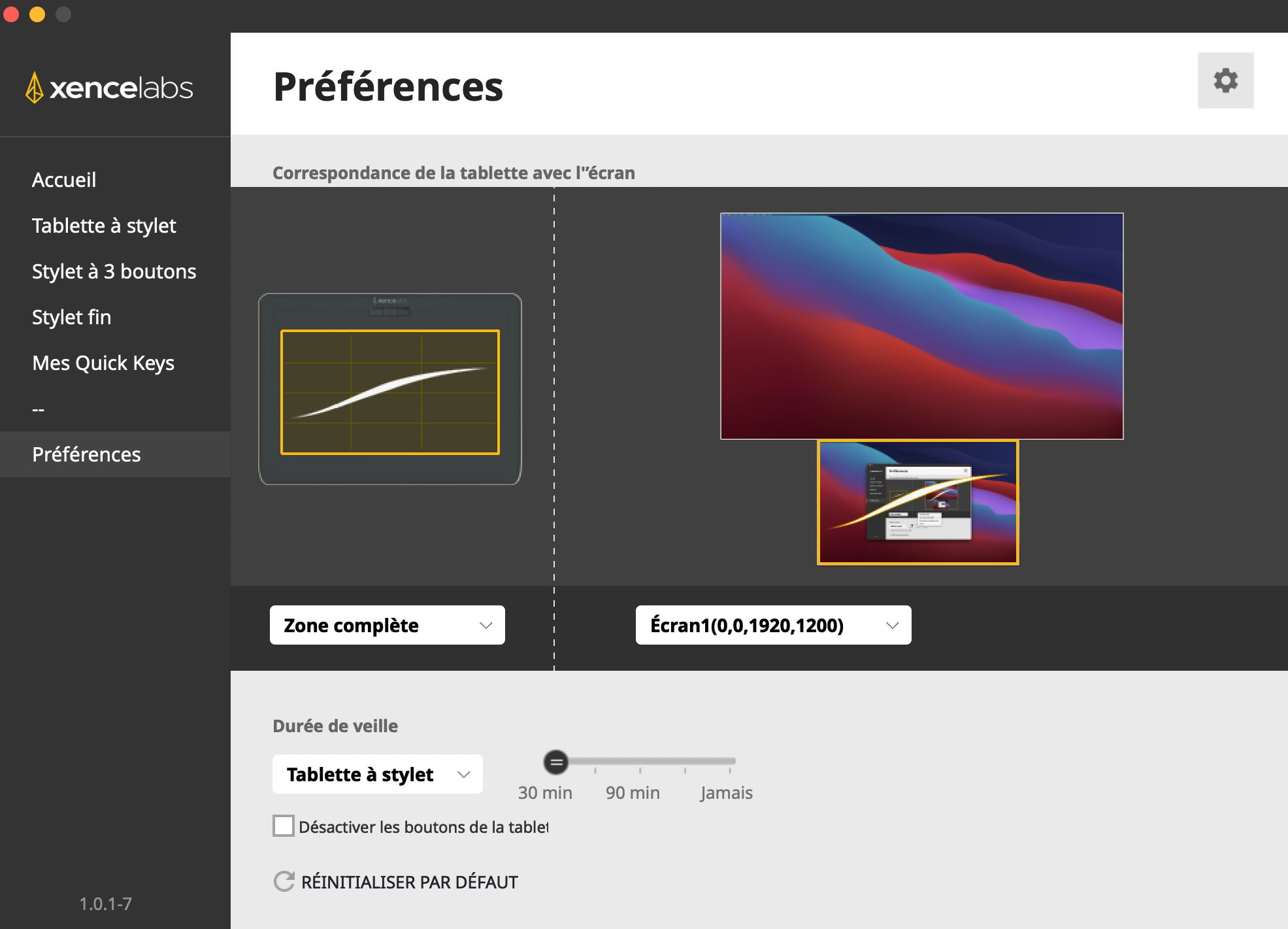This screenshot has height=929, width=1288.
Task: Open the Zone complète dropdown
Action: tap(387, 625)
